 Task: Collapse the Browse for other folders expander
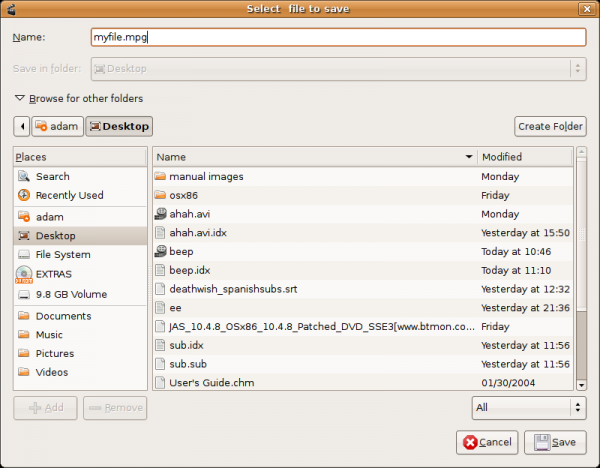(x=20, y=99)
